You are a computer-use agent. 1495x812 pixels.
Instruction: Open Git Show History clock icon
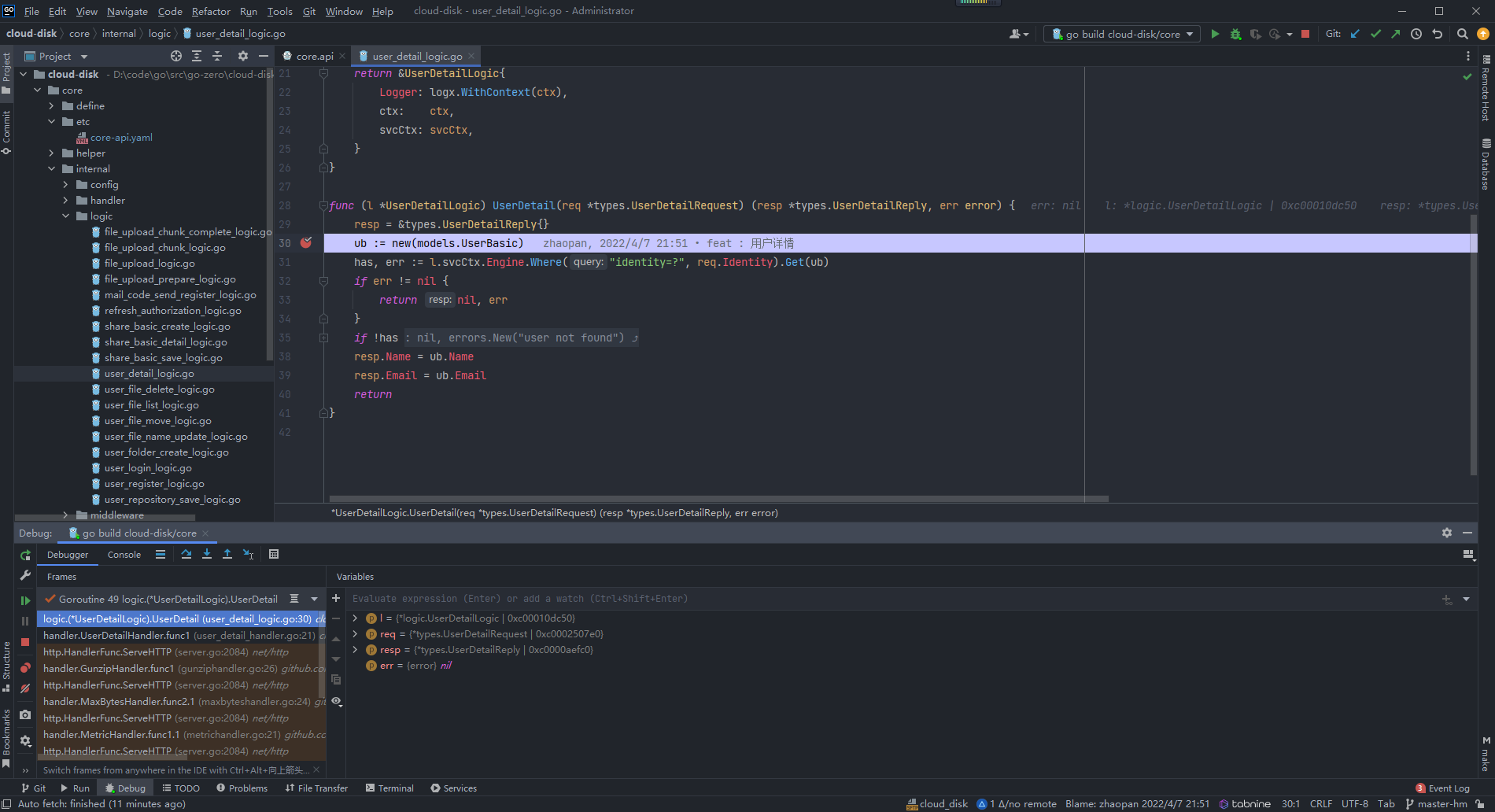(x=1416, y=34)
